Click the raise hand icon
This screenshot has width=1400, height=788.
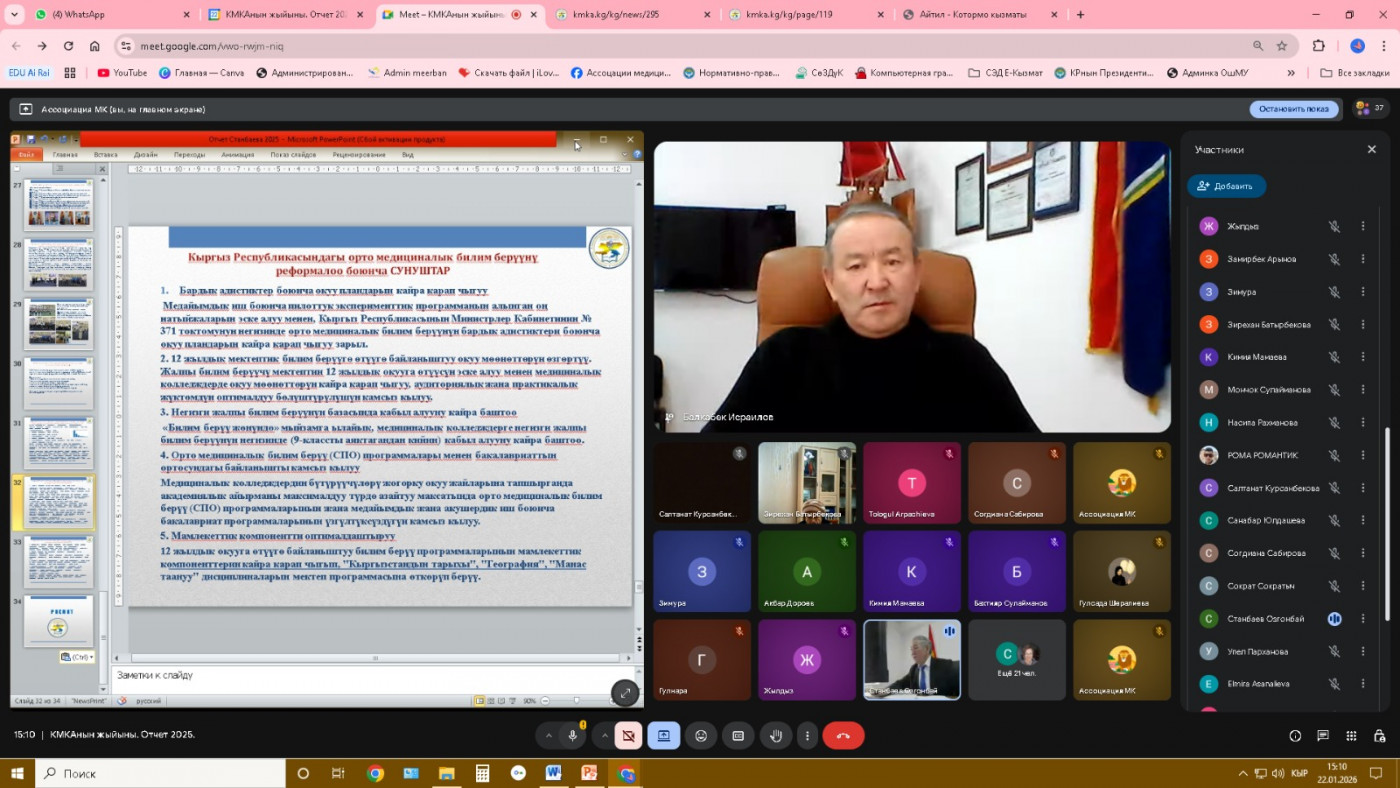point(776,736)
